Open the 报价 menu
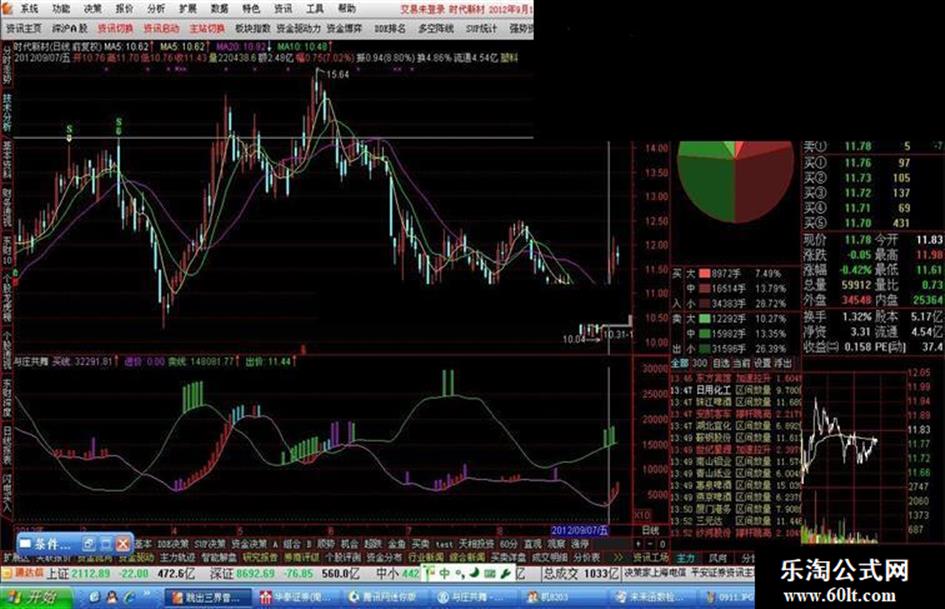The image size is (945, 609). coord(124,8)
